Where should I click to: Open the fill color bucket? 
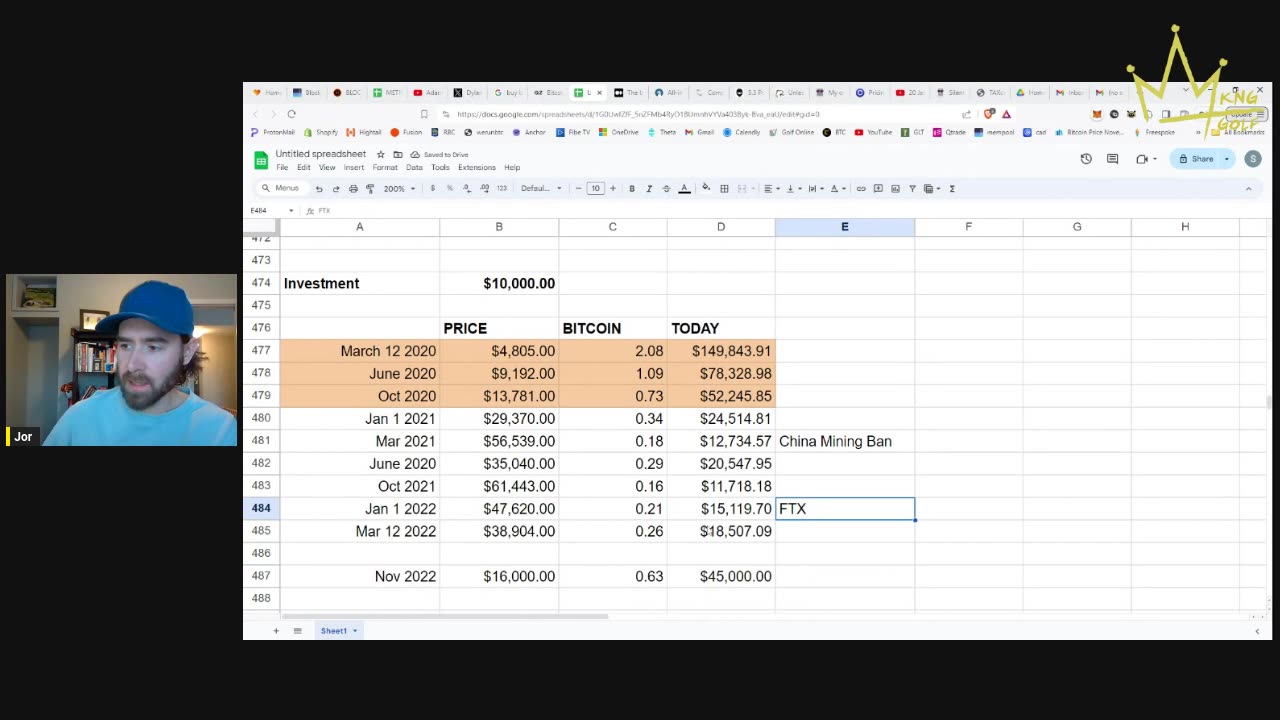(x=706, y=188)
